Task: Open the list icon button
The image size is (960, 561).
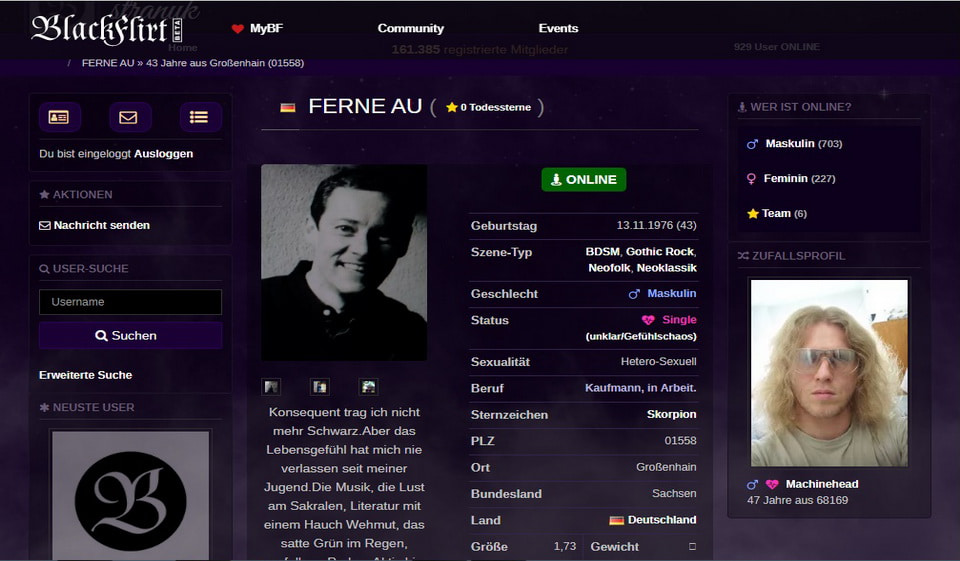Action: pyautogui.click(x=199, y=117)
